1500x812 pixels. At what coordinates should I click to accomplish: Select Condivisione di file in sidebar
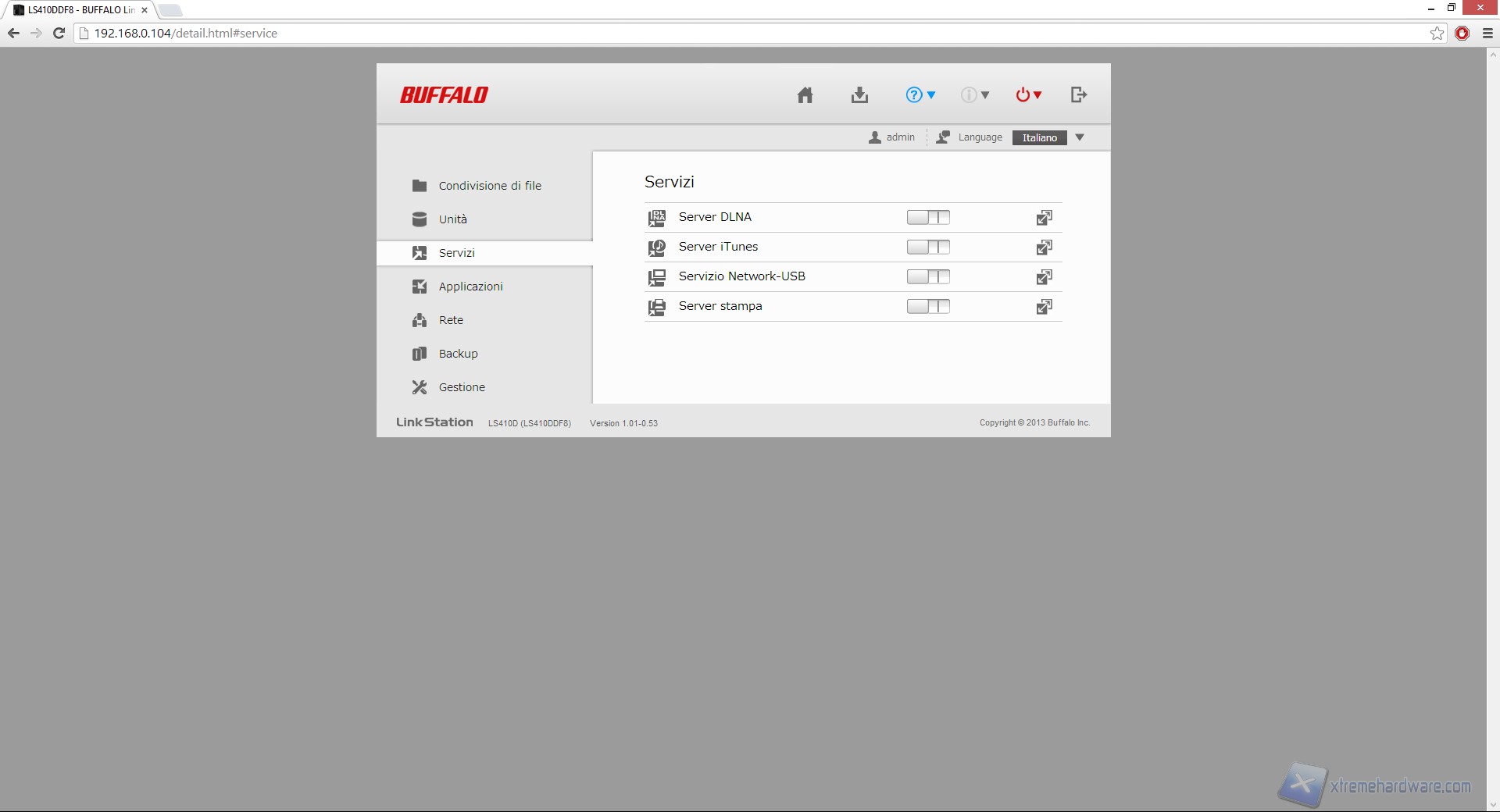pos(489,186)
